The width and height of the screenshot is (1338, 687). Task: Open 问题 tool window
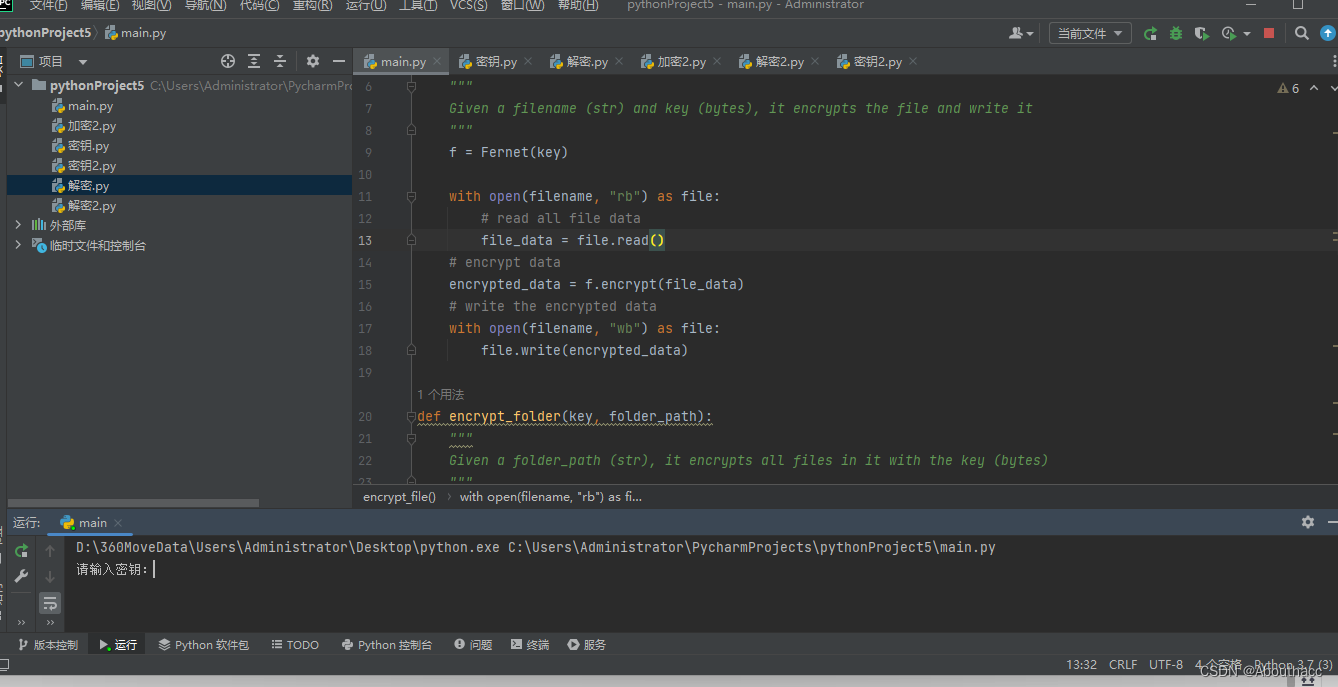pyautogui.click(x=473, y=645)
